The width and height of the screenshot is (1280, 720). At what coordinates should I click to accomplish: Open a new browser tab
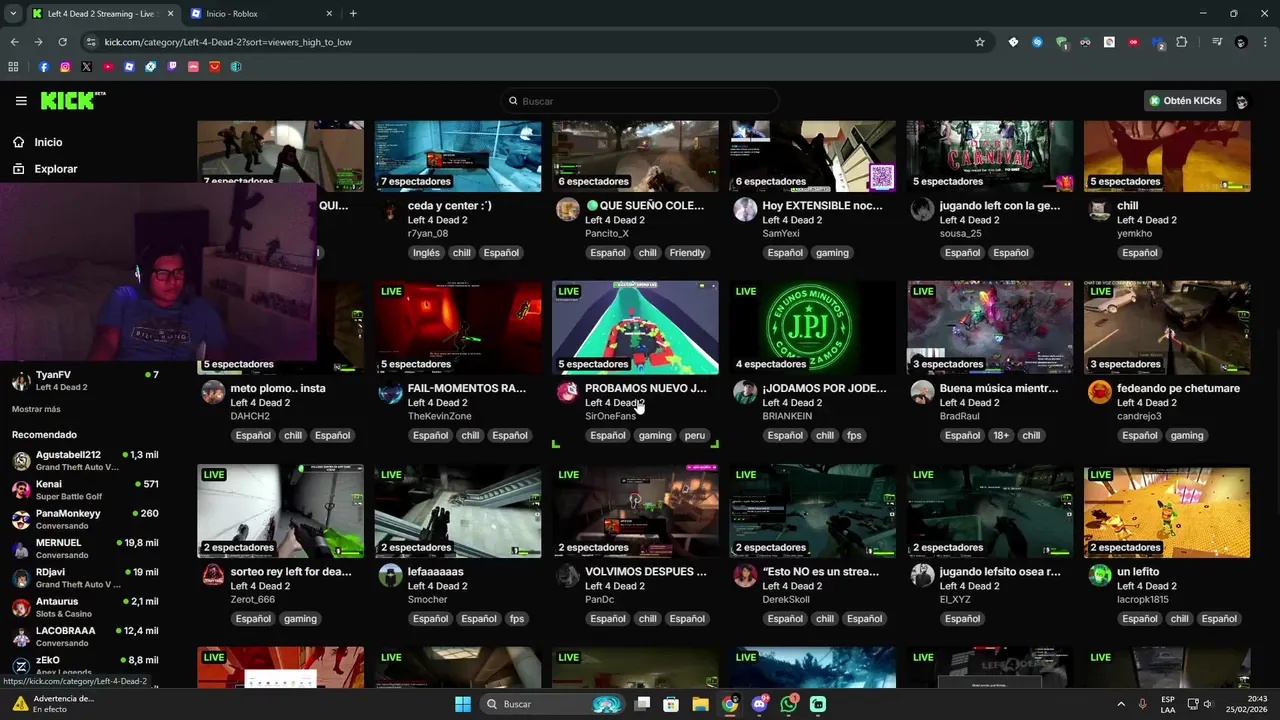tap(353, 14)
